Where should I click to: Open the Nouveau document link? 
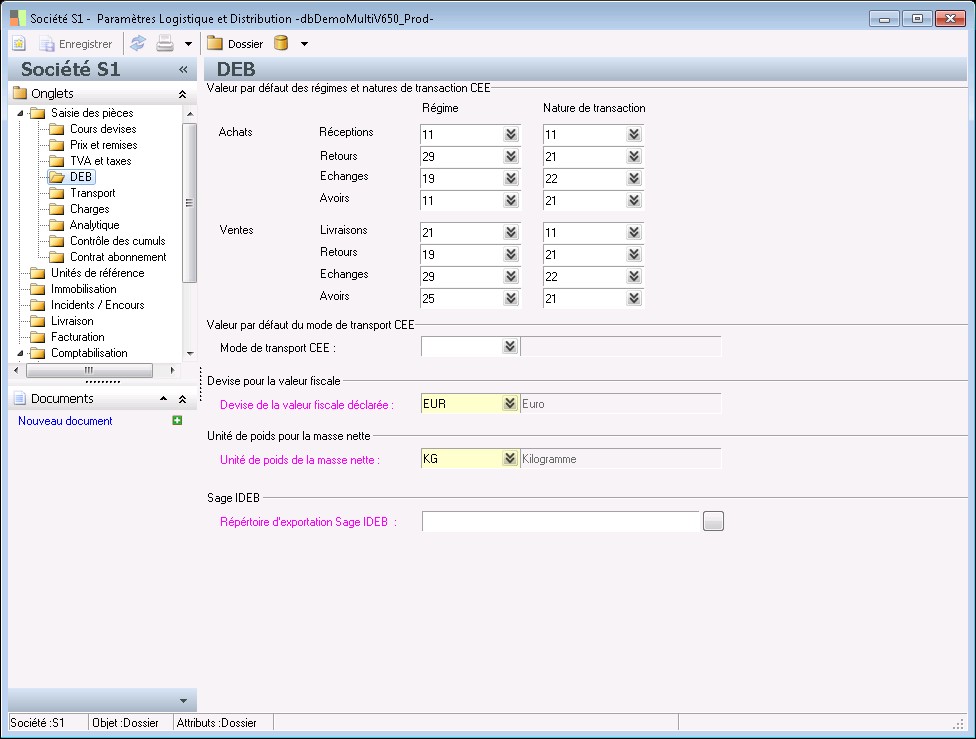pos(65,421)
